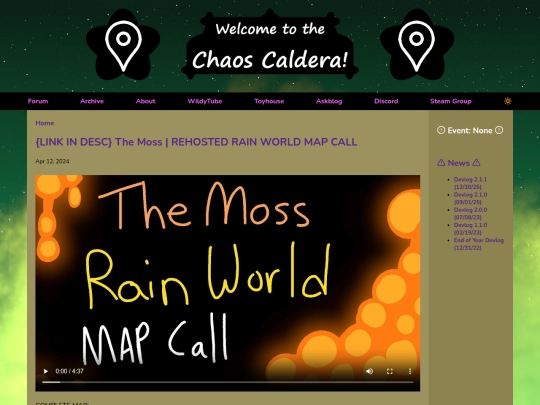Open WildyTube from the nav bar

205,101
